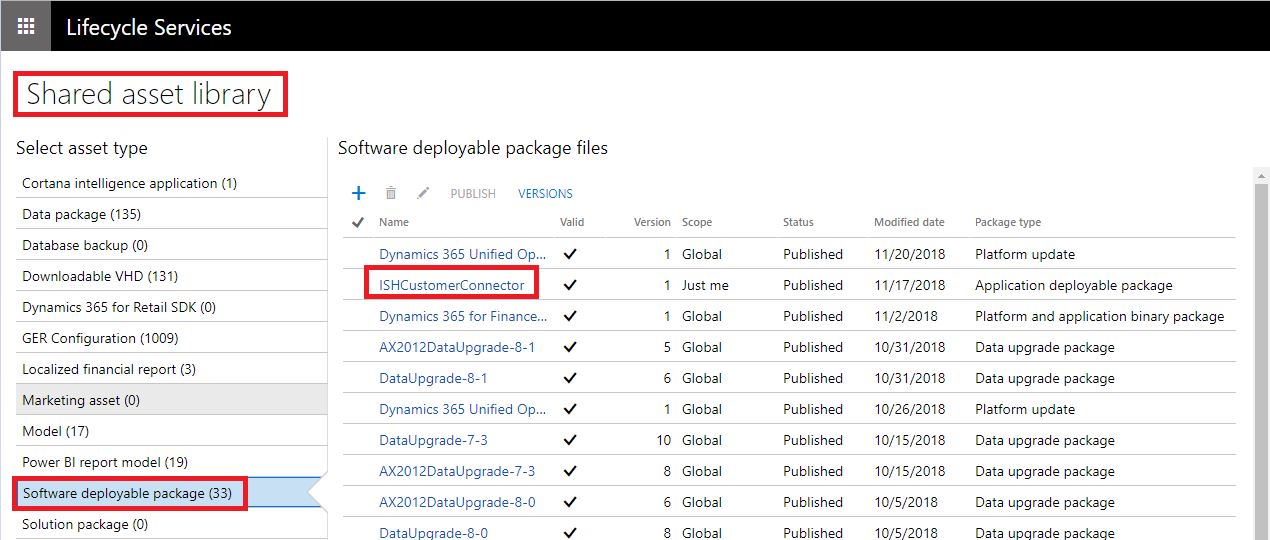Click the valid checkmark in AX2012DataUpgrade-8-1 row
The image size is (1270, 540).
570,347
